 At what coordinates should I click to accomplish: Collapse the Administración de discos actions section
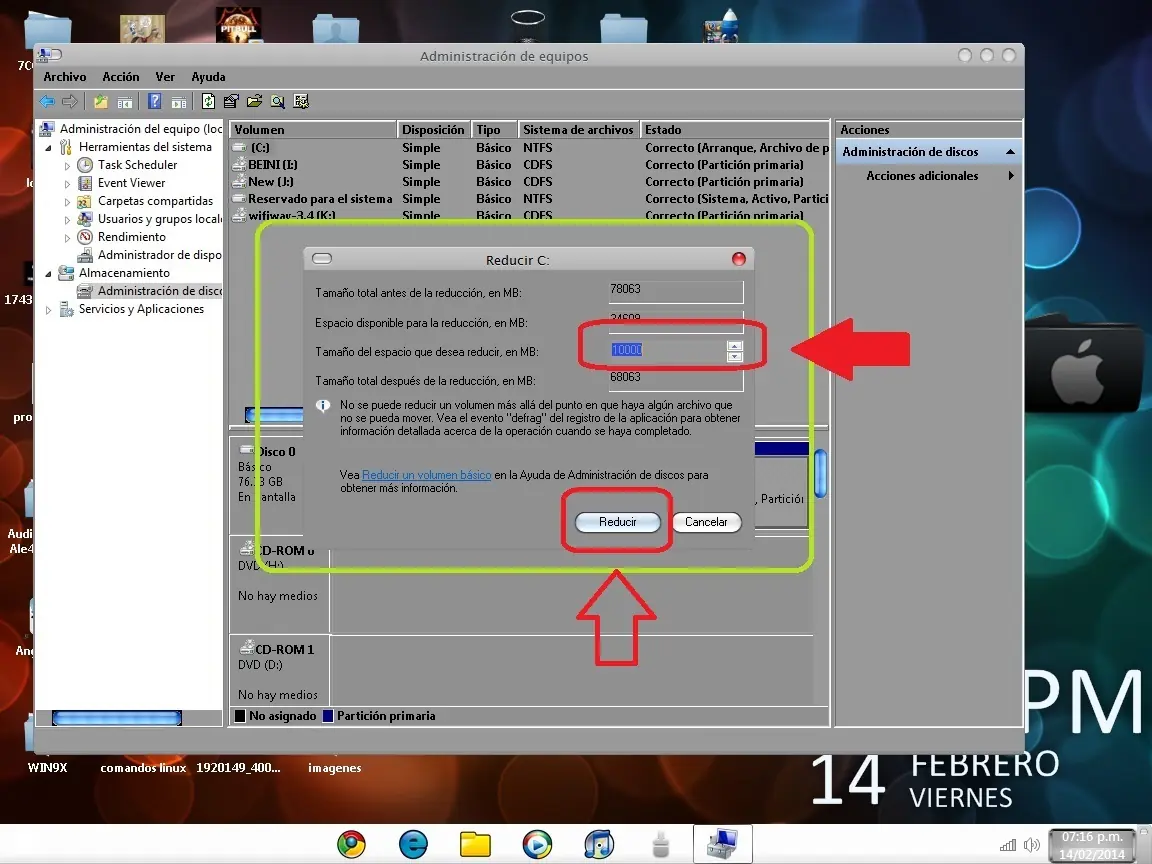(x=1010, y=151)
